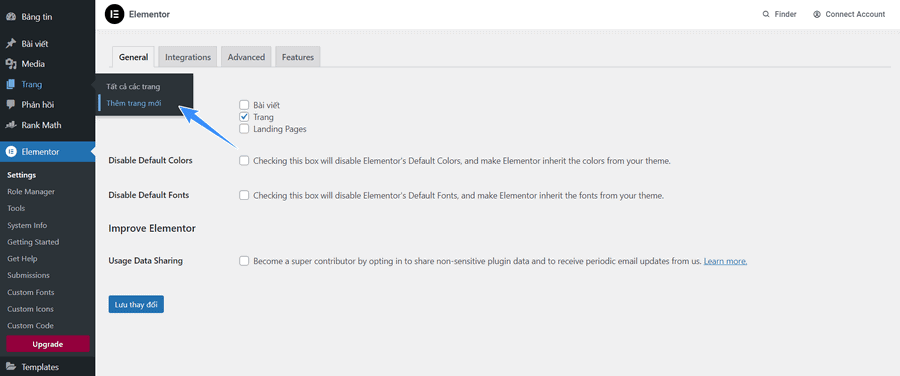This screenshot has width=900, height=376.
Task: Click the Templates folder icon
Action: [10, 367]
